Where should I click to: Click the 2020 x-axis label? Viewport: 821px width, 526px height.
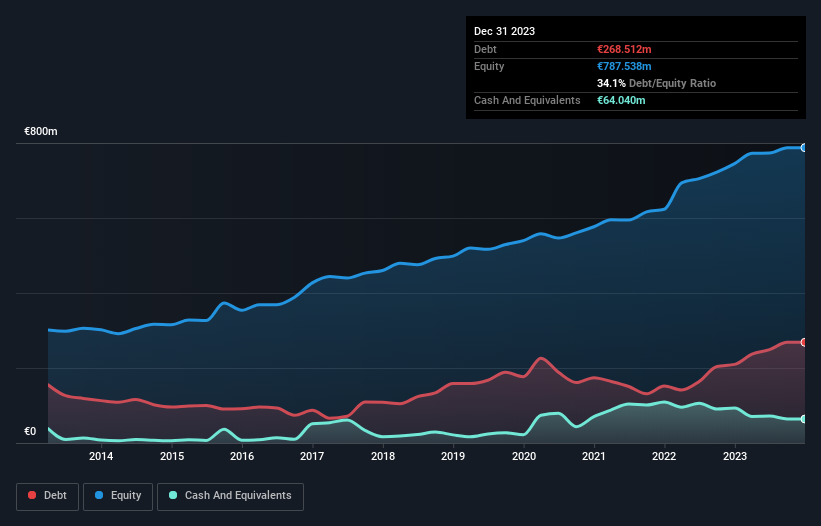click(524, 456)
